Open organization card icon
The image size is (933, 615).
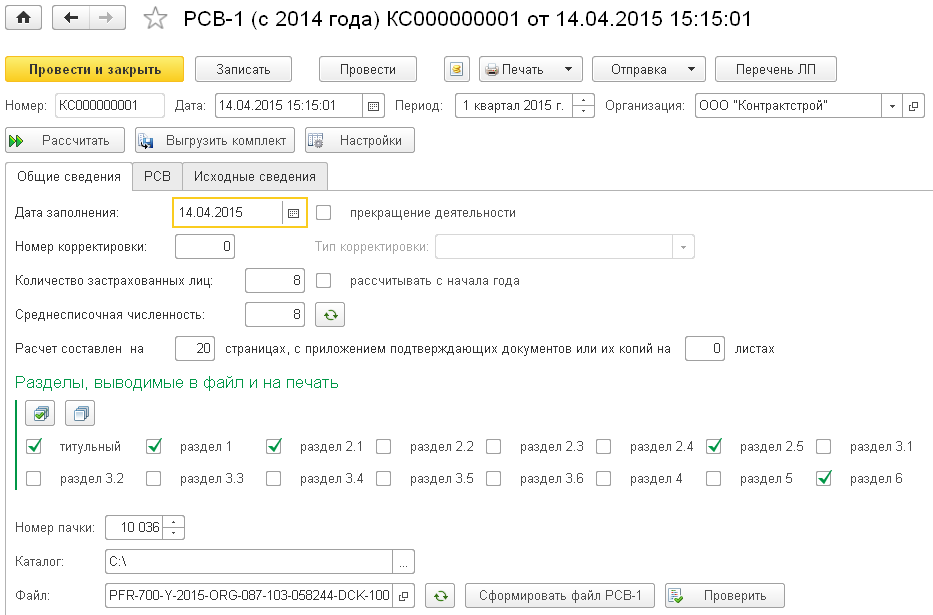pos(913,106)
